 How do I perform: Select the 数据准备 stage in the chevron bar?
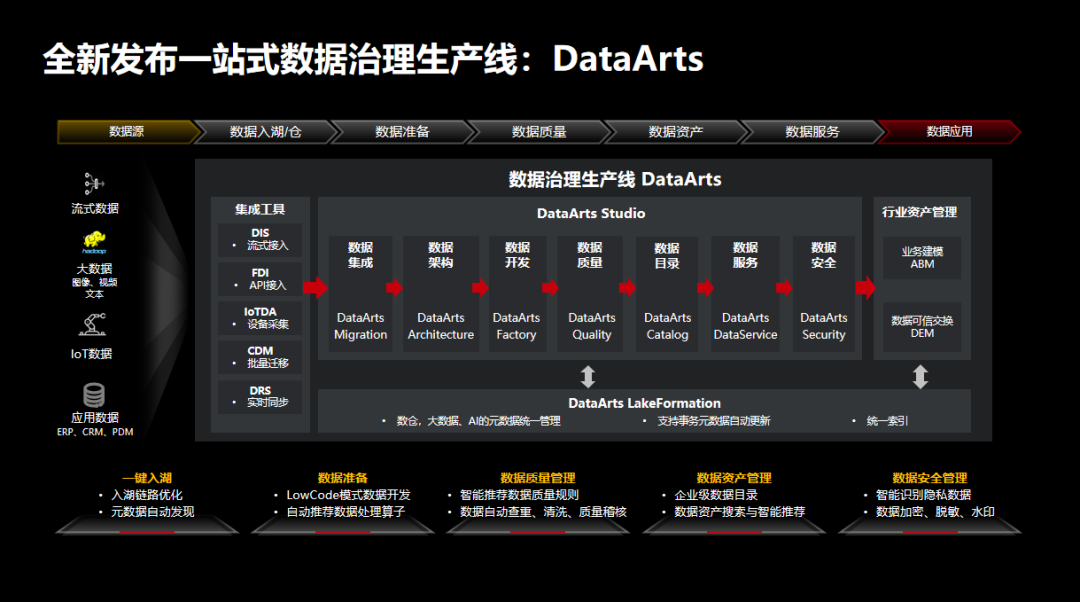tap(402, 132)
